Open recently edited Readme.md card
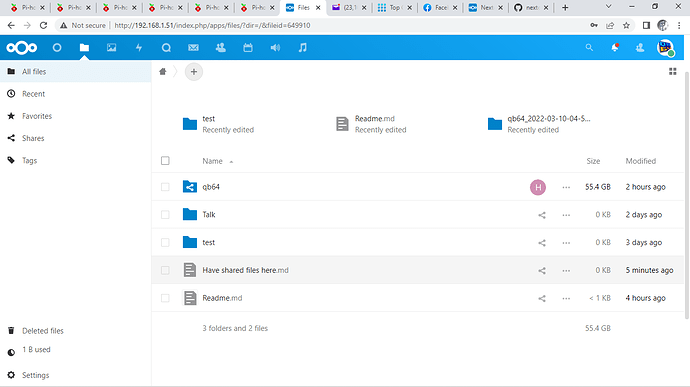690x387 pixels. tap(371, 124)
